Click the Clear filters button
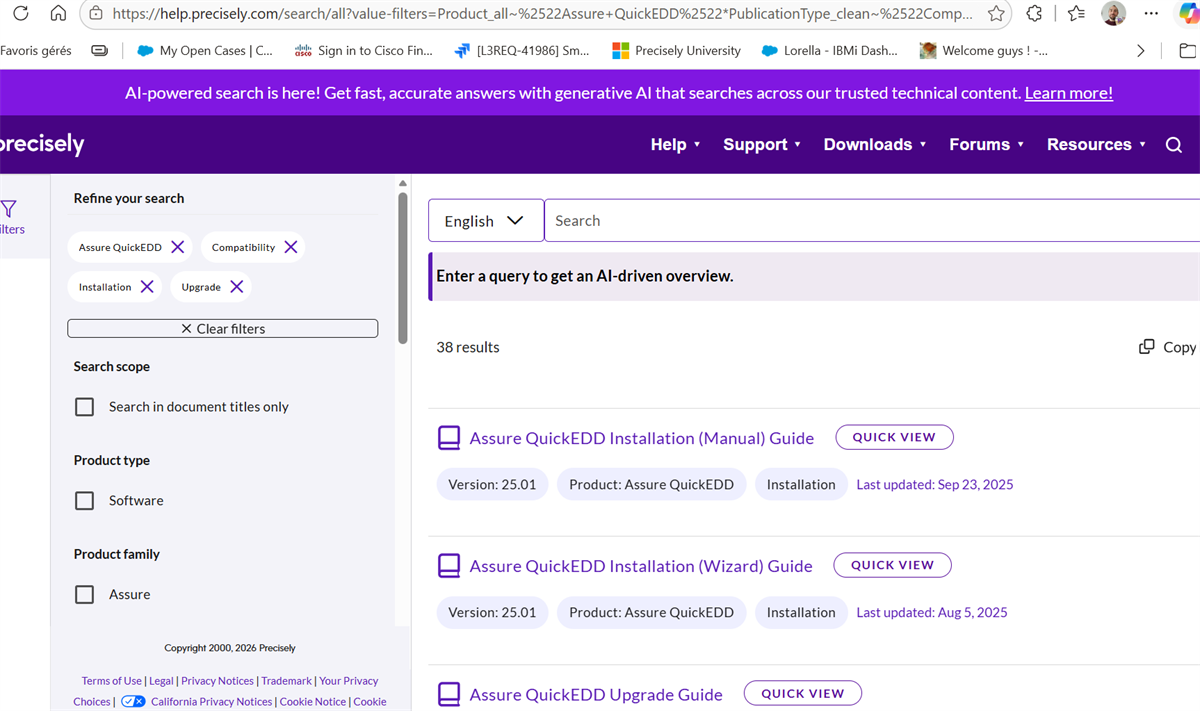The width and height of the screenshot is (1200, 711). click(x=223, y=328)
